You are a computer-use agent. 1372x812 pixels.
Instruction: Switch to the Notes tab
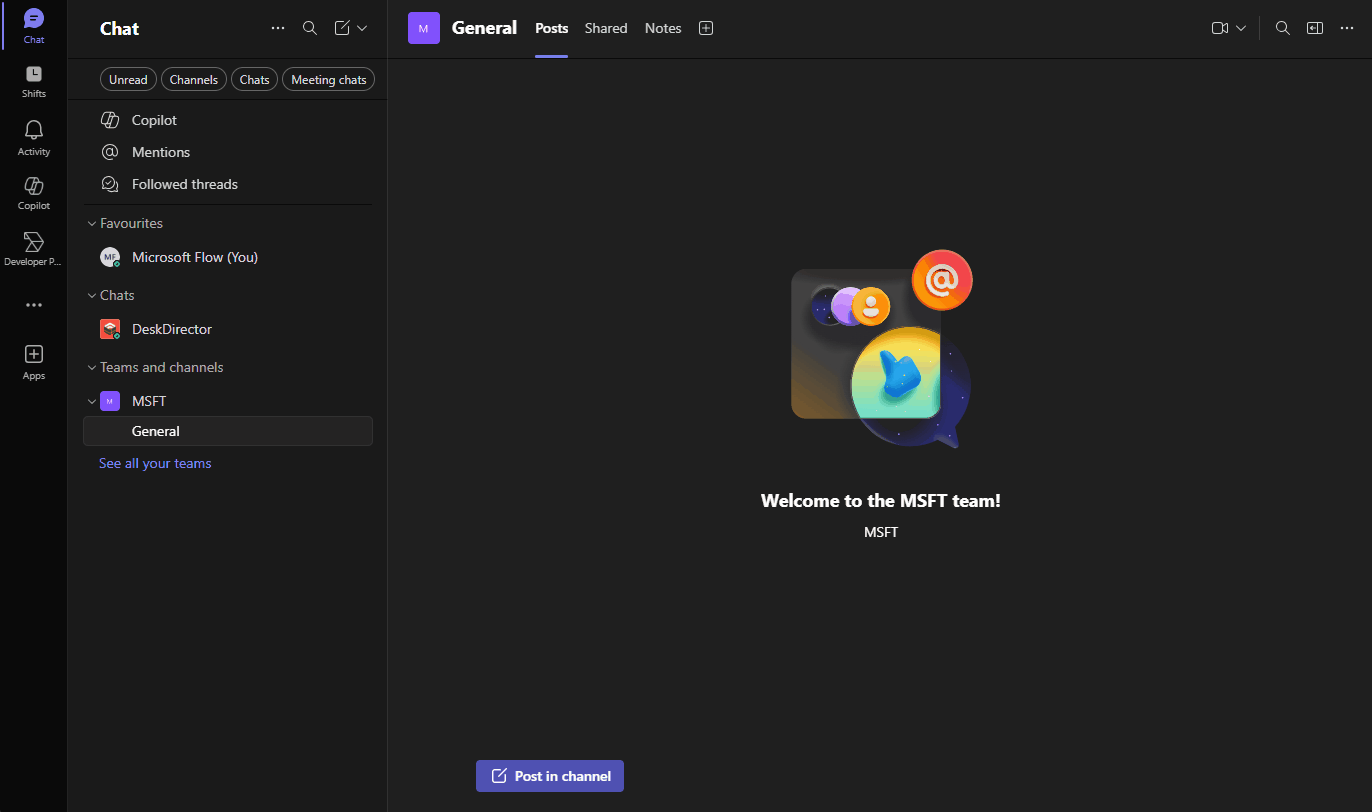click(x=663, y=28)
